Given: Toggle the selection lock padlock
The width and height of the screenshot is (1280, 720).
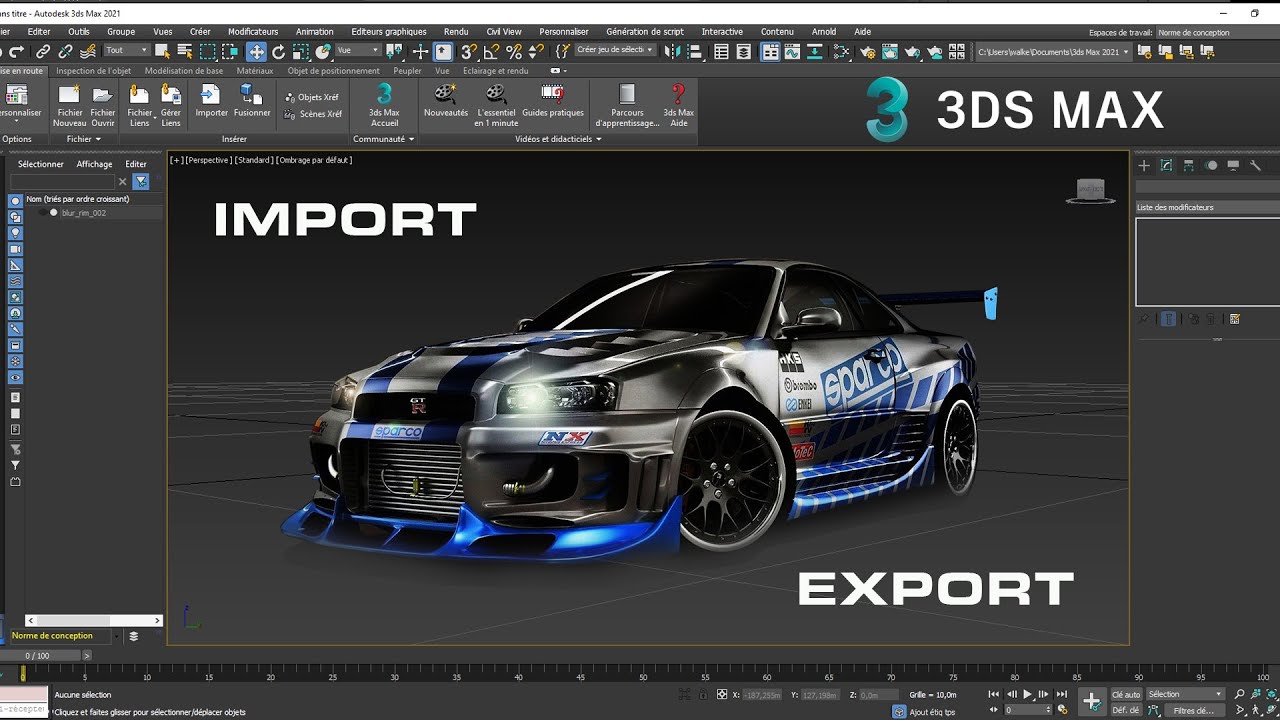Looking at the screenshot, I should tap(703, 694).
